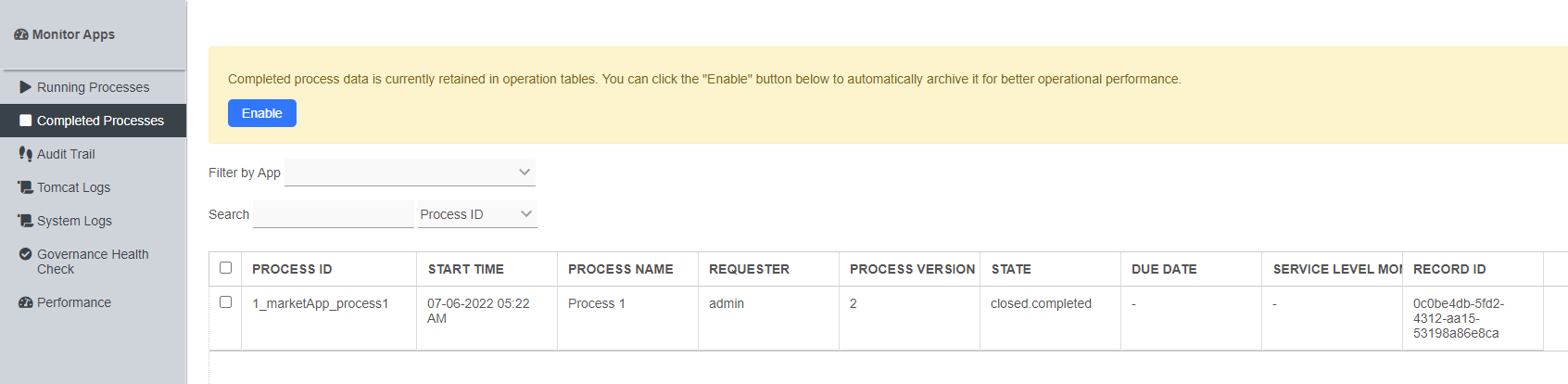Screen dimensions: 1568x384
Task: Click the Running Processes play icon
Action: [x=26, y=87]
